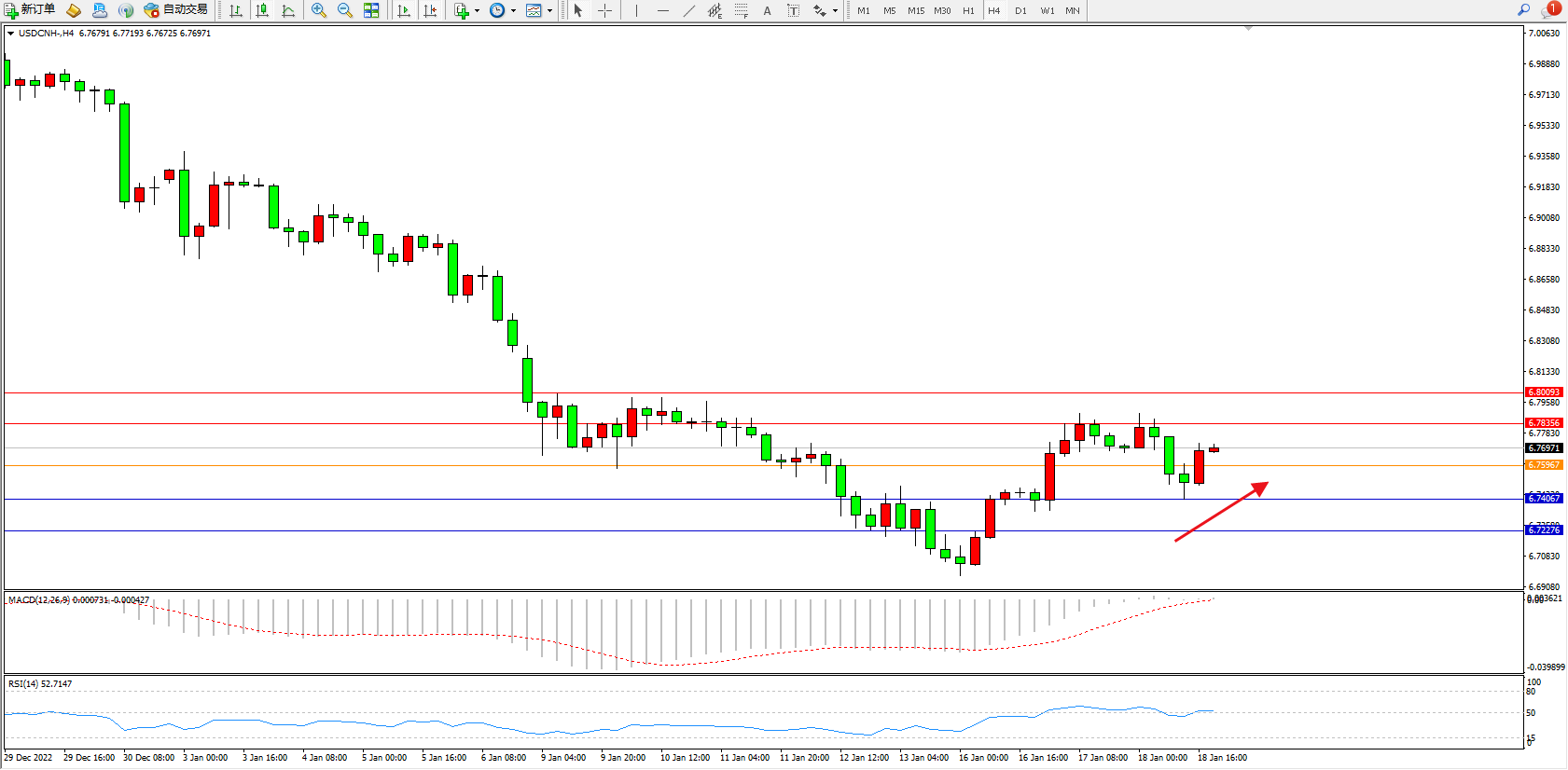Switch to the M15 timeframe

[915, 10]
